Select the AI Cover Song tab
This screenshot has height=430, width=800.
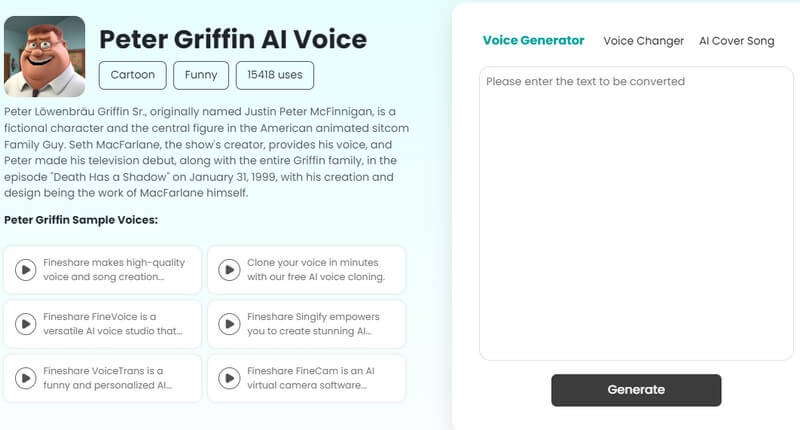pos(736,41)
